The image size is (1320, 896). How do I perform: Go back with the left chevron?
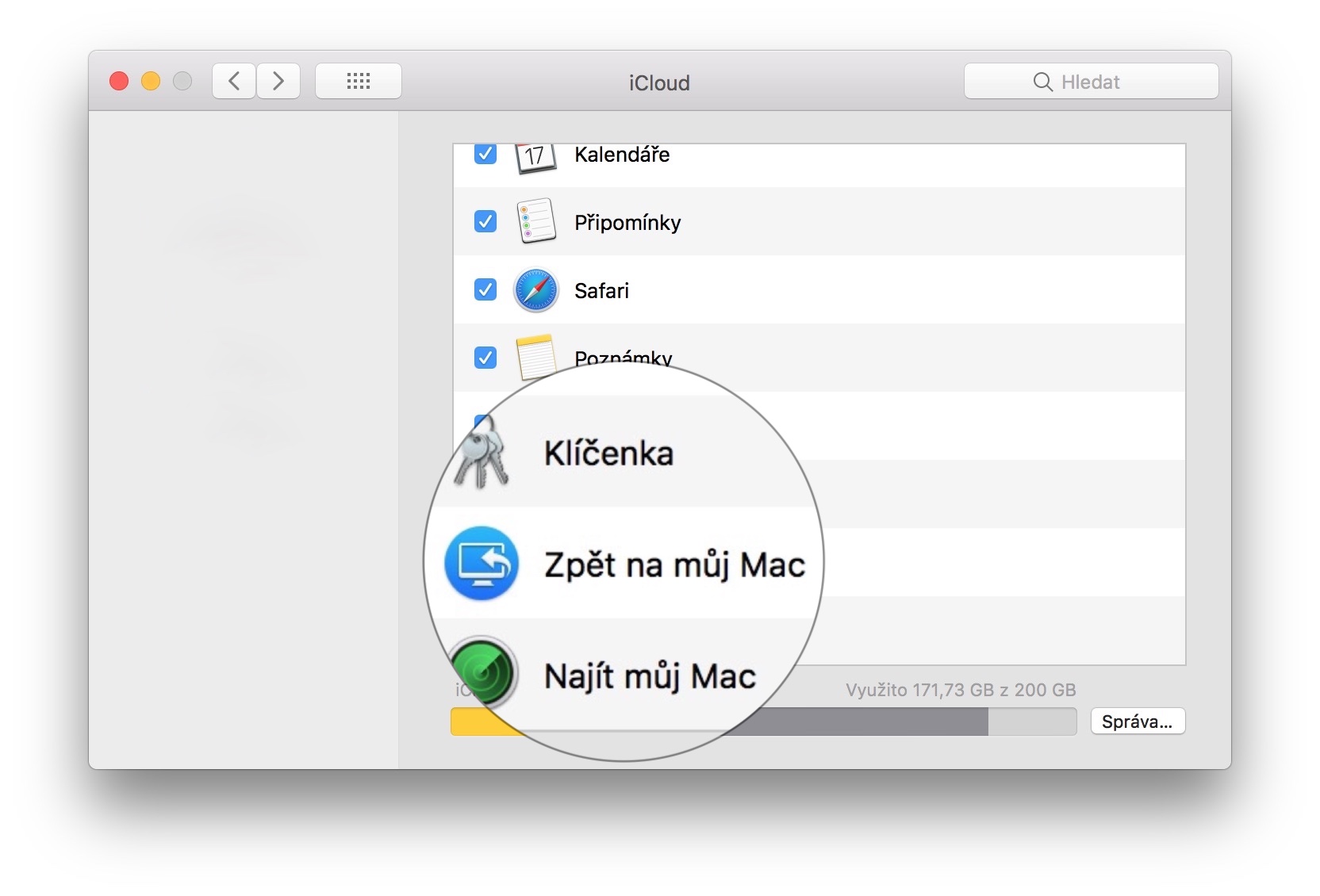234,81
